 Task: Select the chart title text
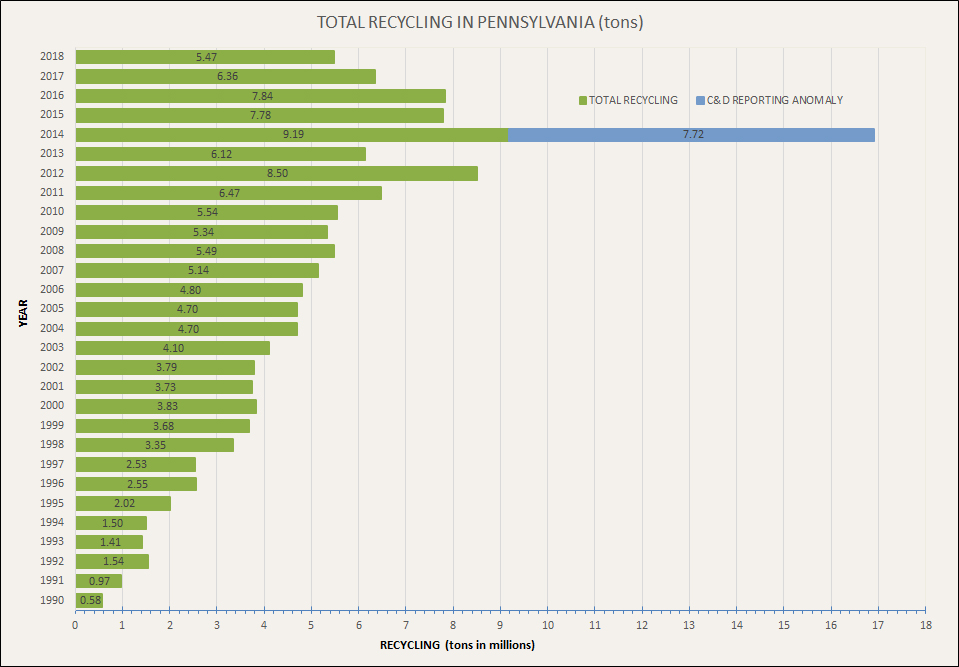point(479,21)
